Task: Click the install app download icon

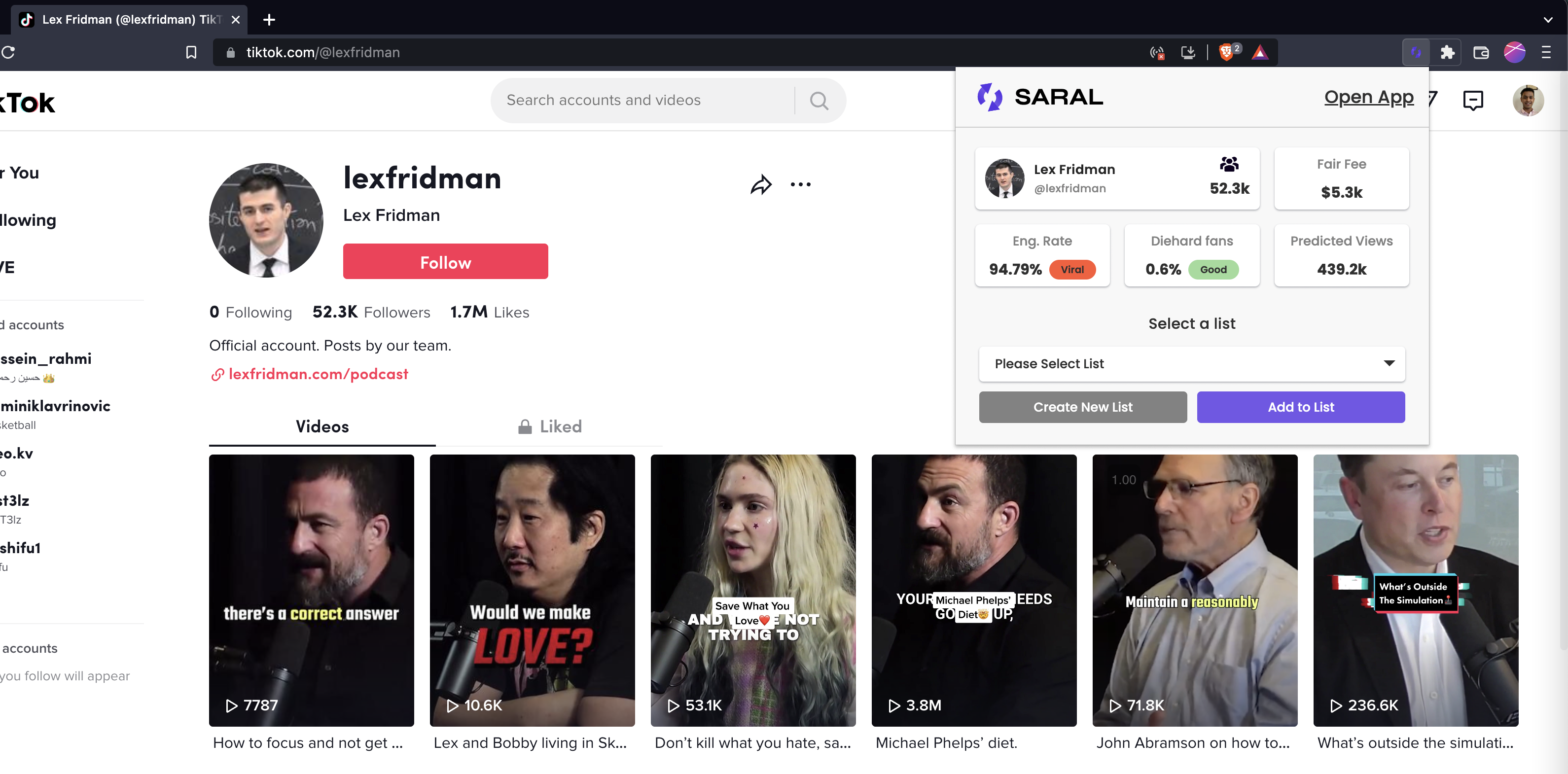Action: pos(1187,52)
